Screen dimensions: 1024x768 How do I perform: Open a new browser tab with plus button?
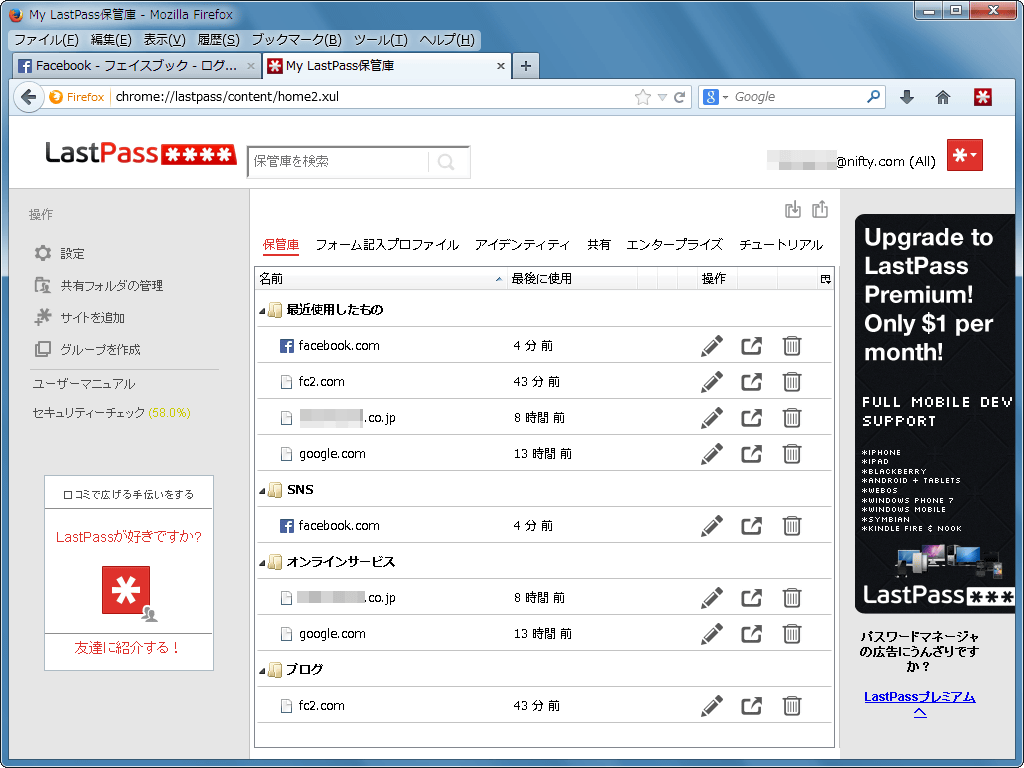pyautogui.click(x=526, y=66)
